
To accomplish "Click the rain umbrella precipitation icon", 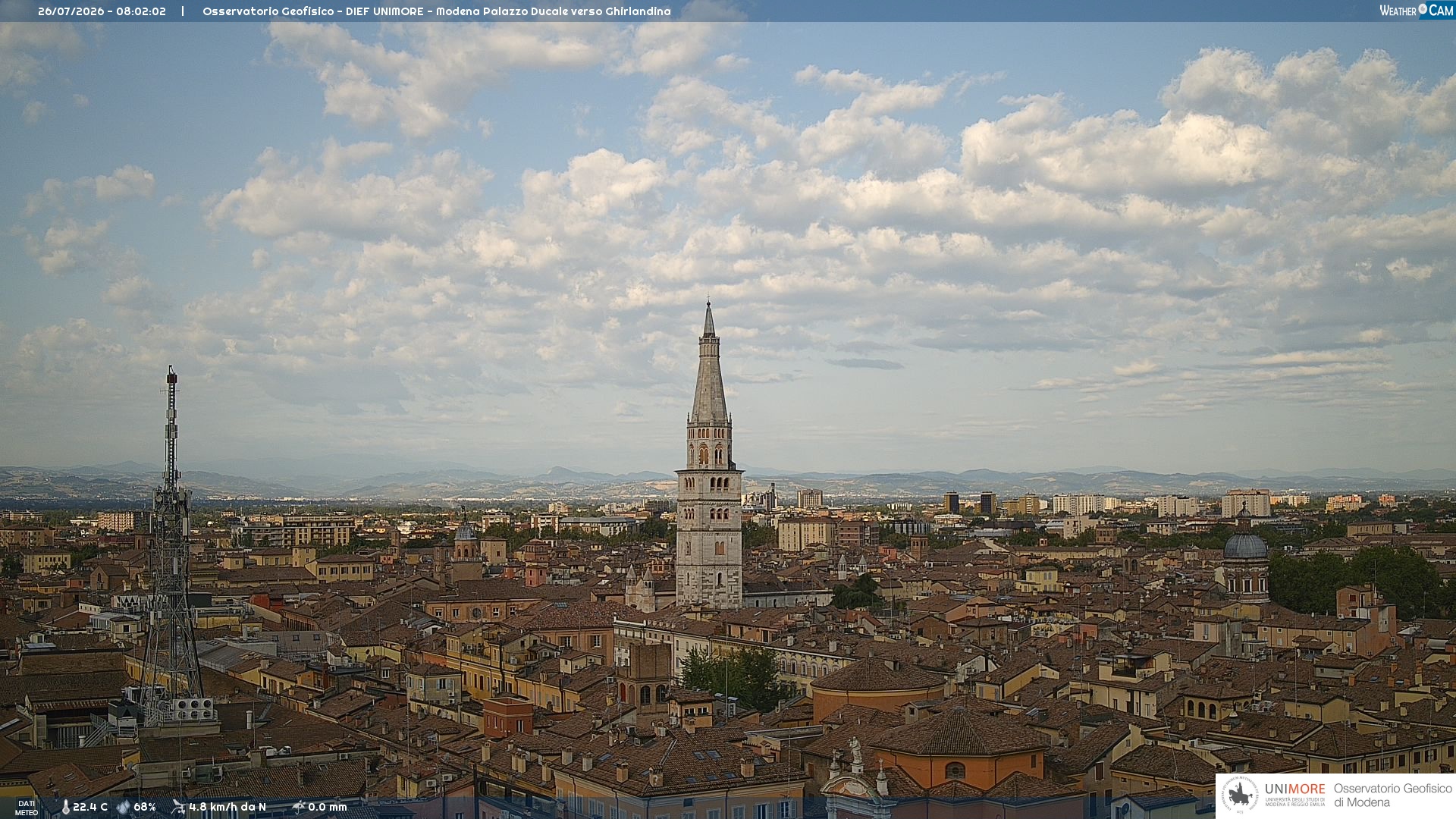I will 299,807.
